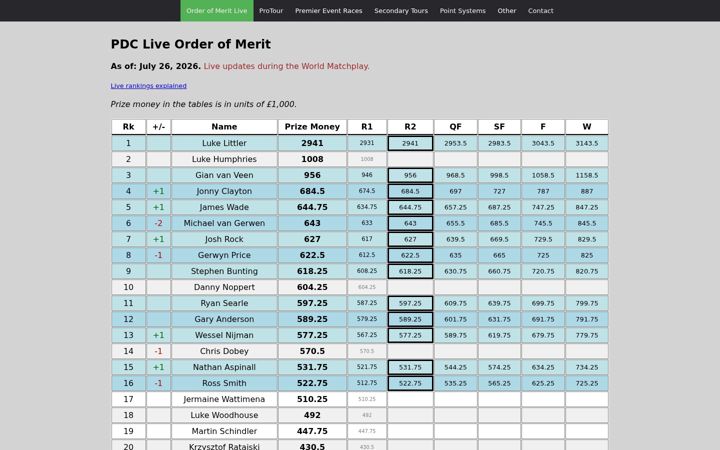Open the ProTour menu

click(x=271, y=11)
